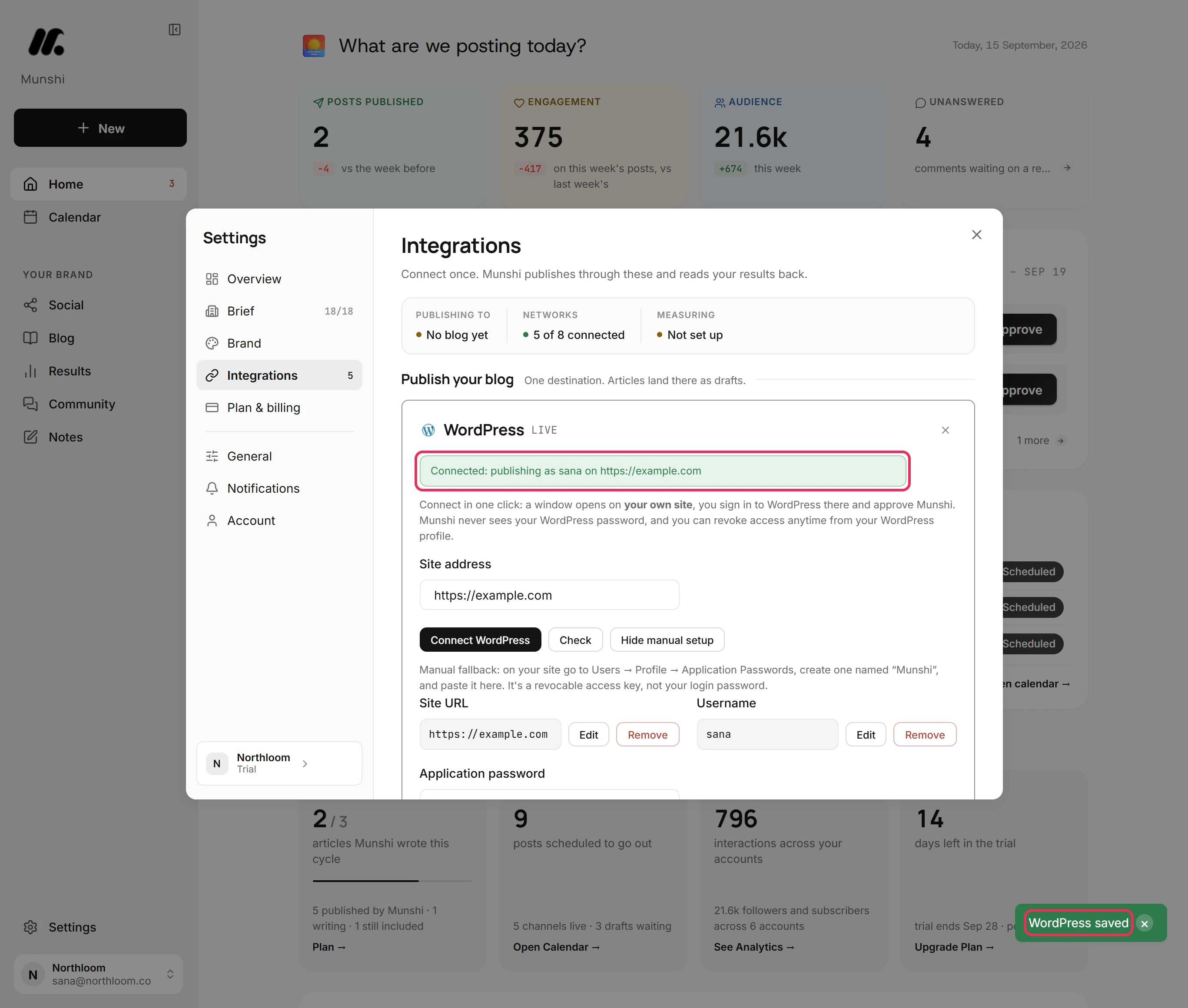
Task: Edit the Username
Action: 865,735
